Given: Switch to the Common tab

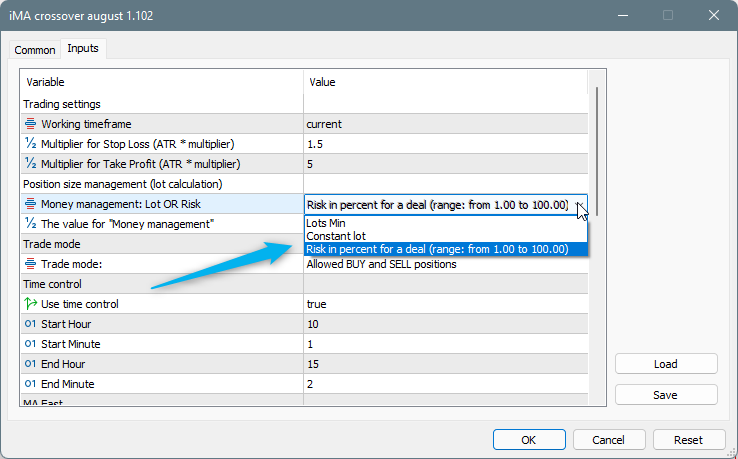Looking at the screenshot, I should (x=35, y=50).
